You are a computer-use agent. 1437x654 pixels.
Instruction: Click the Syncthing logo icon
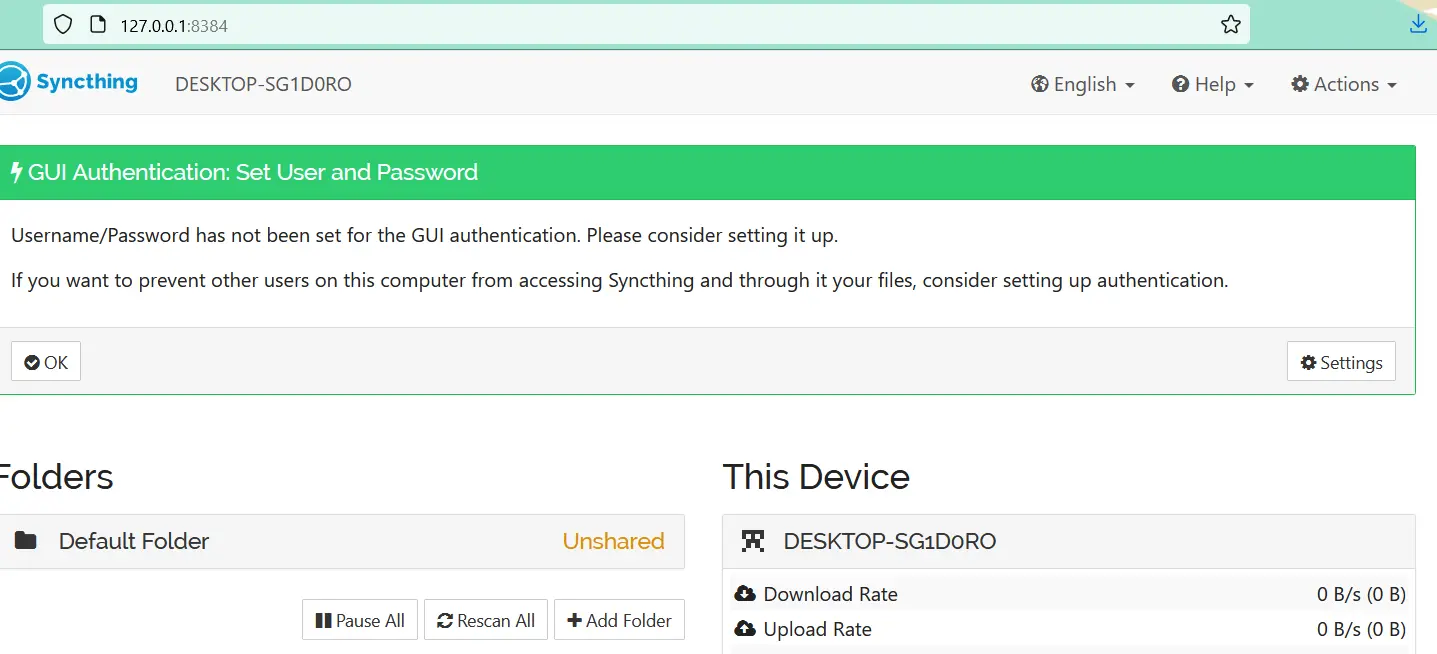point(13,82)
